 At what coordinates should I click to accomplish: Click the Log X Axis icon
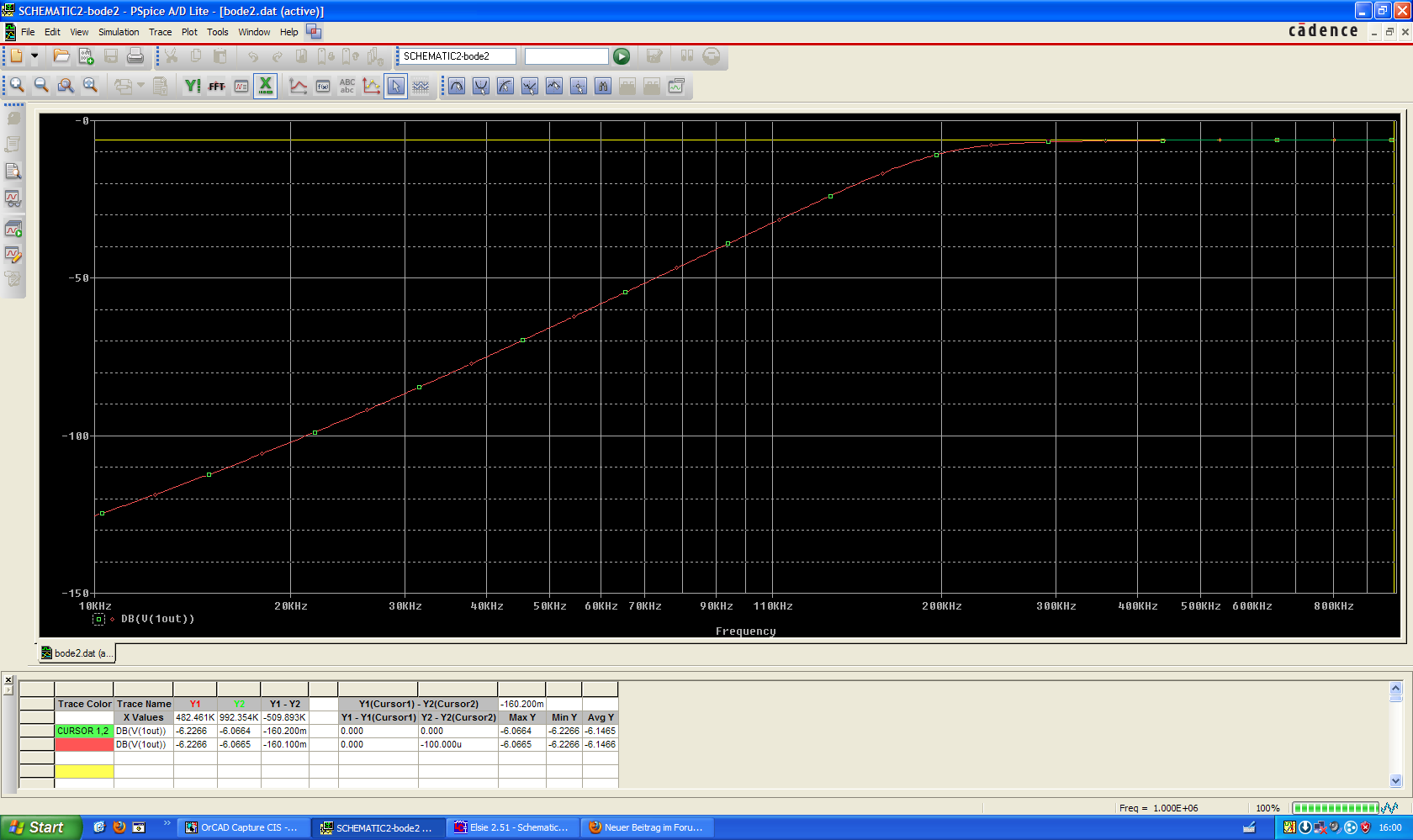tap(266, 86)
